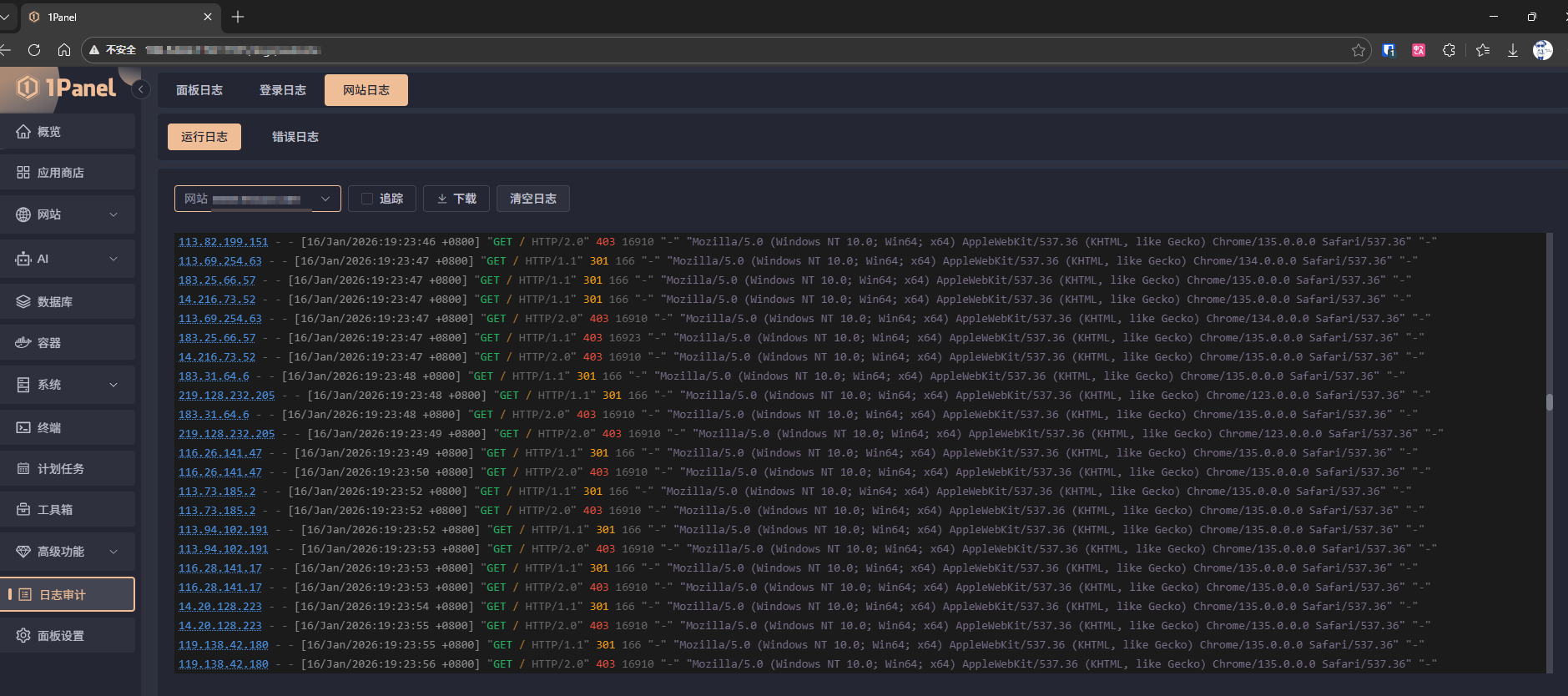The width and height of the screenshot is (1568, 696).
Task: Click the 清空日志 clear log button
Action: (533, 199)
